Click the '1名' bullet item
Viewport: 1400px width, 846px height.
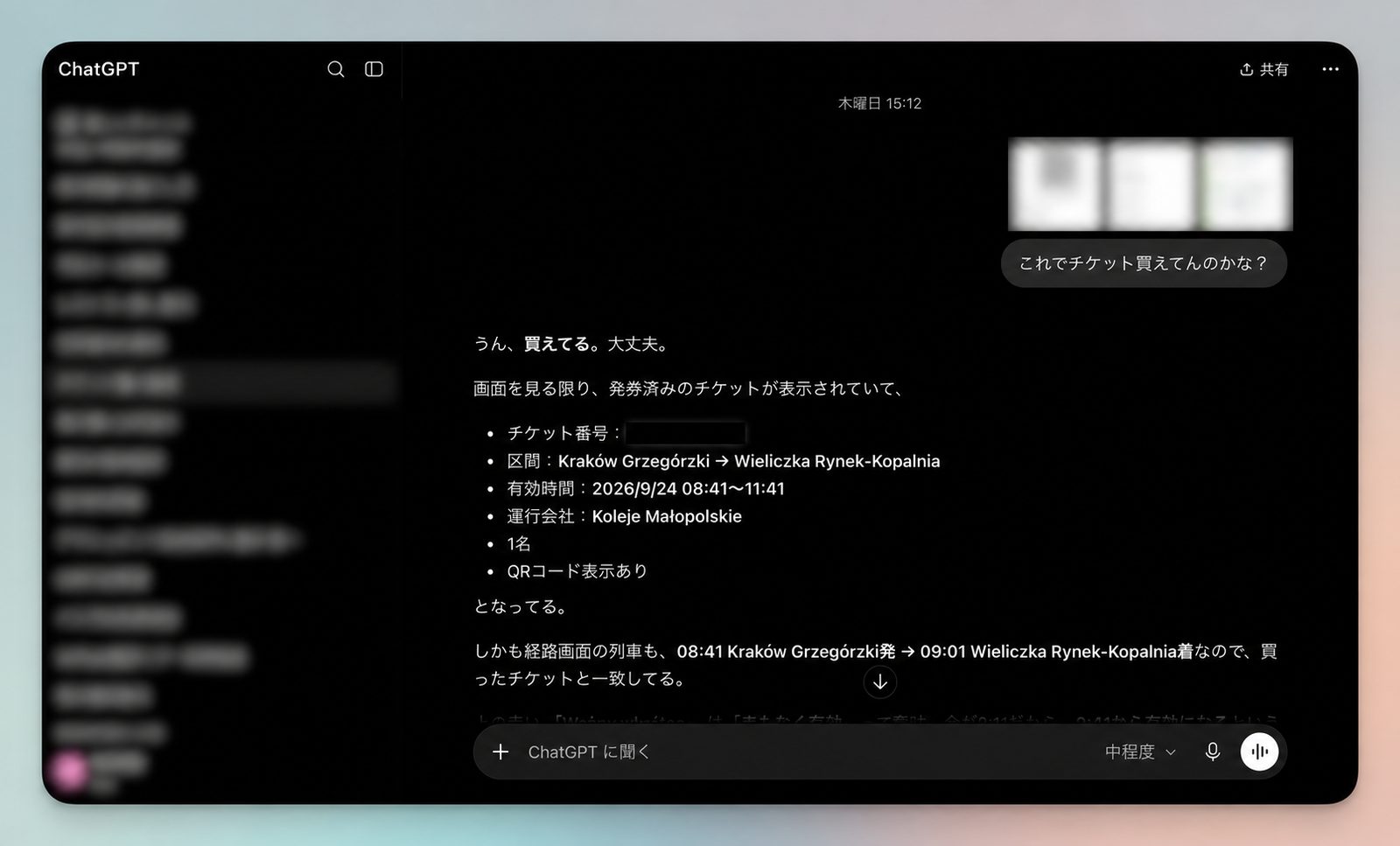coord(519,544)
